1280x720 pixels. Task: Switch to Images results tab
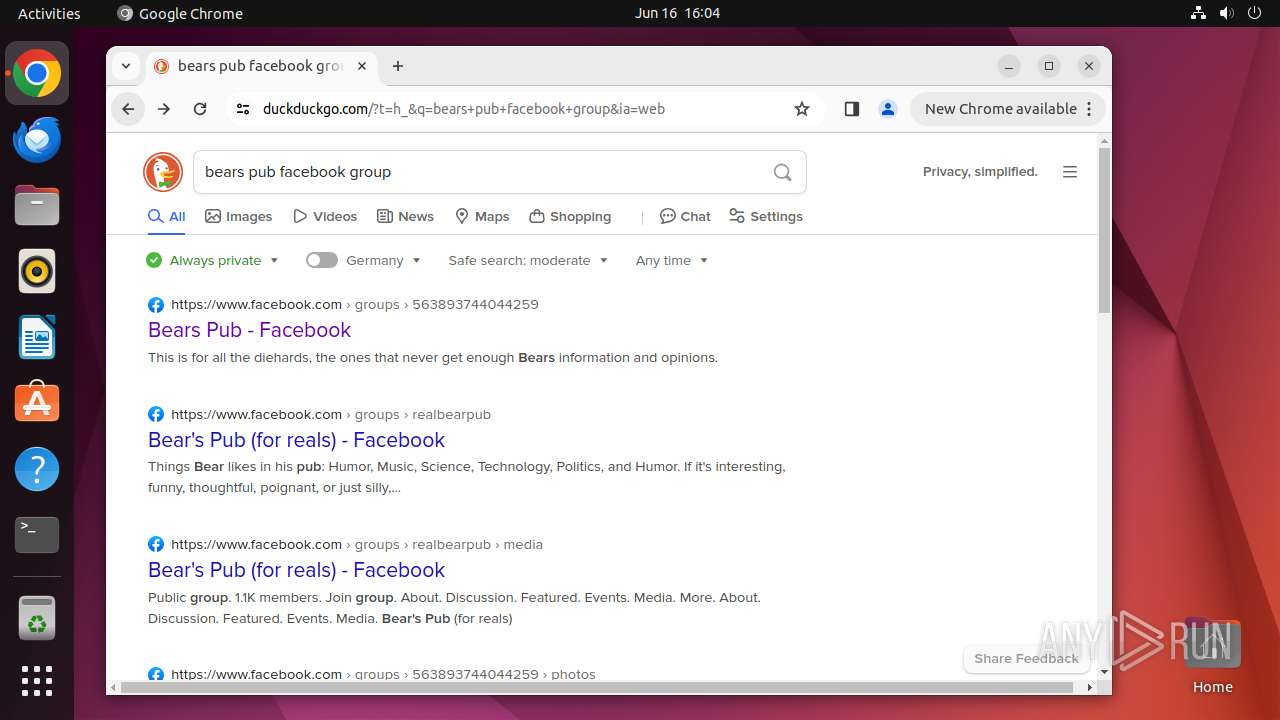(239, 216)
